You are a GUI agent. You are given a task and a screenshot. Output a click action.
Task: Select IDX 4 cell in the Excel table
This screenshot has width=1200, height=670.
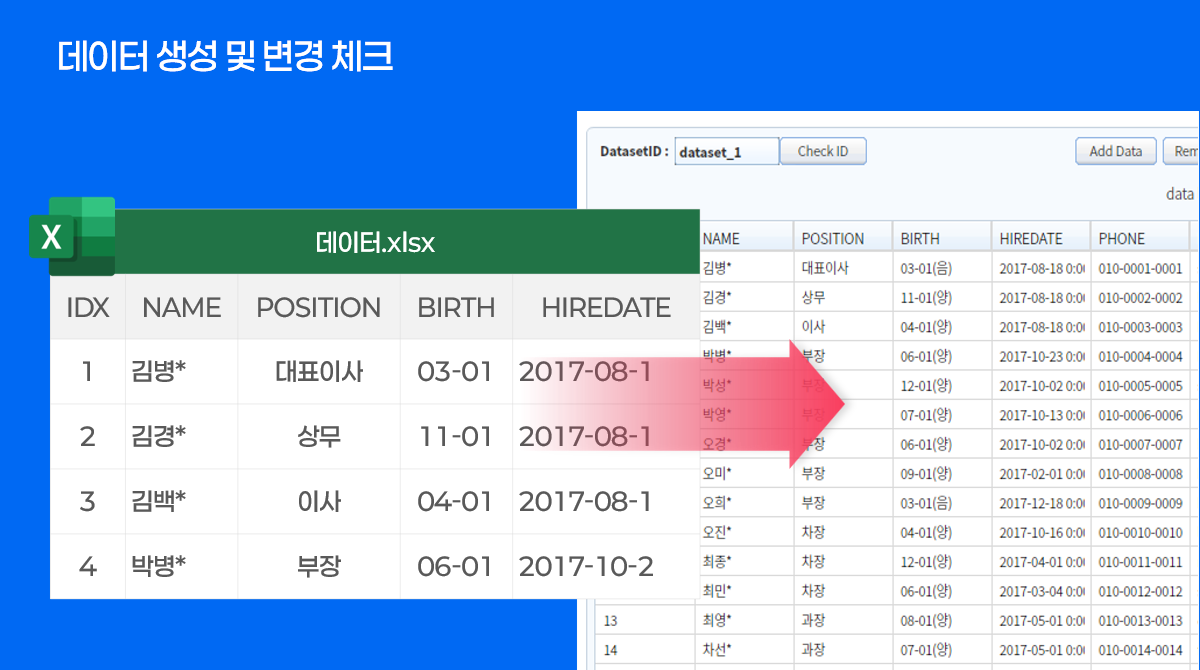88,566
